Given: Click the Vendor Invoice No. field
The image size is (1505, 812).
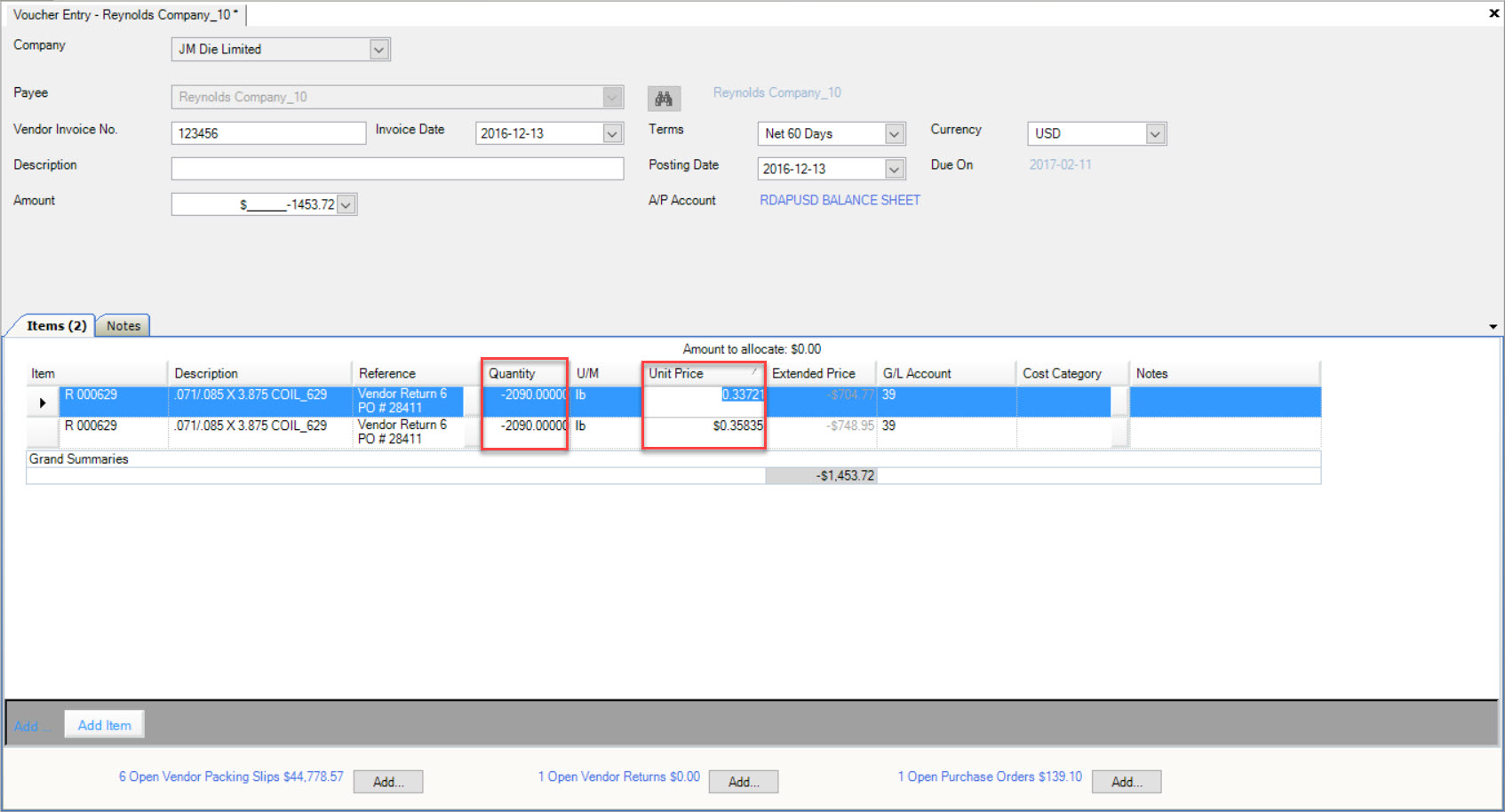Looking at the screenshot, I should [268, 133].
